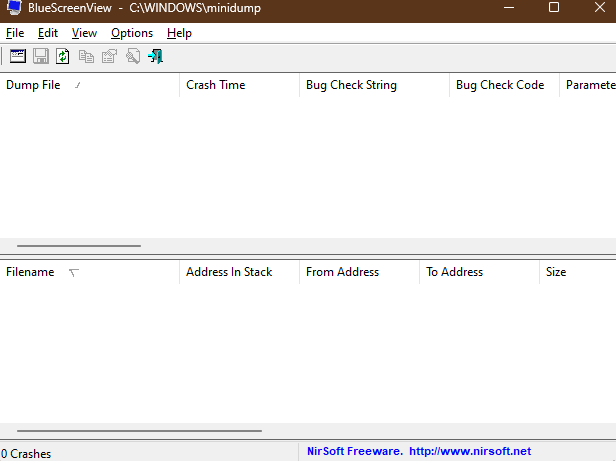The height and width of the screenshot is (461, 616).
Task: Click the '0 Crashes' status bar text
Action: (26, 454)
